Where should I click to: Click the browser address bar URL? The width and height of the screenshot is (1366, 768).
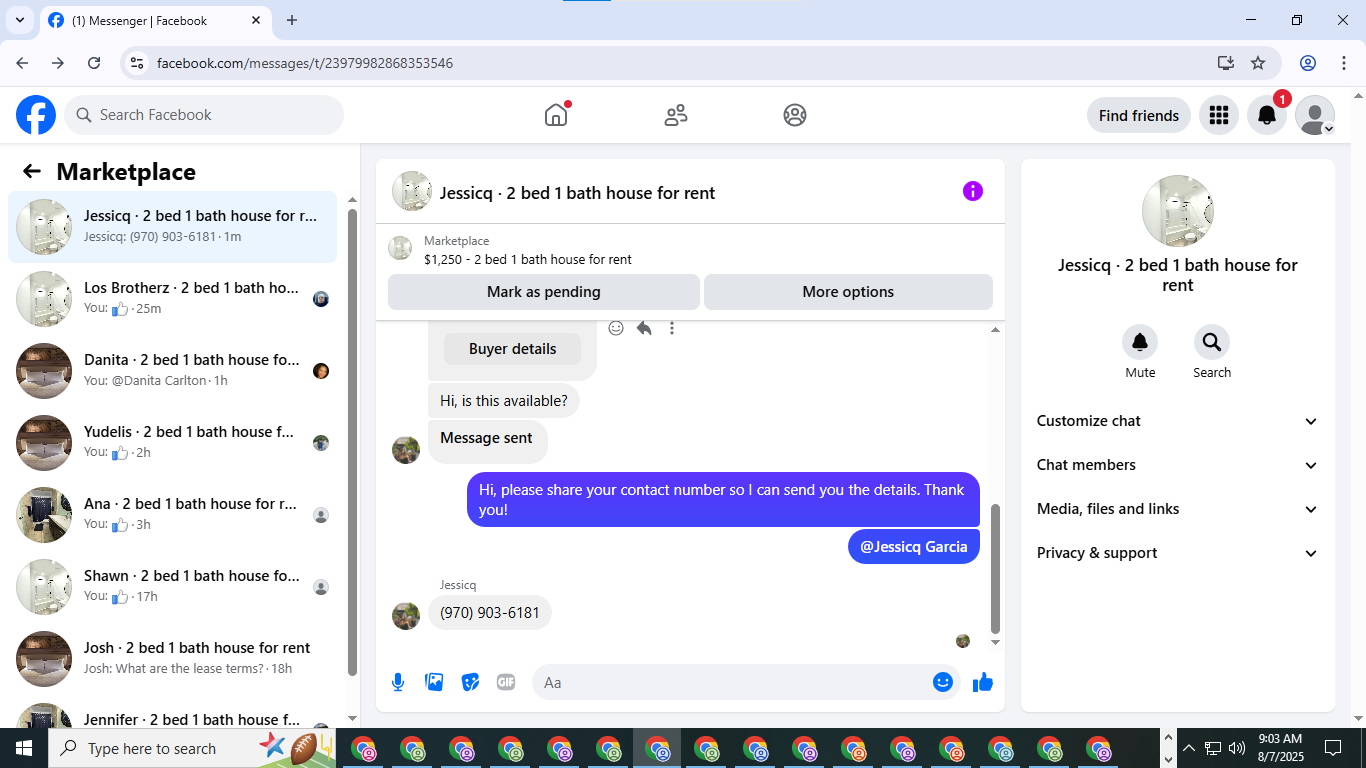pyautogui.click(x=305, y=63)
